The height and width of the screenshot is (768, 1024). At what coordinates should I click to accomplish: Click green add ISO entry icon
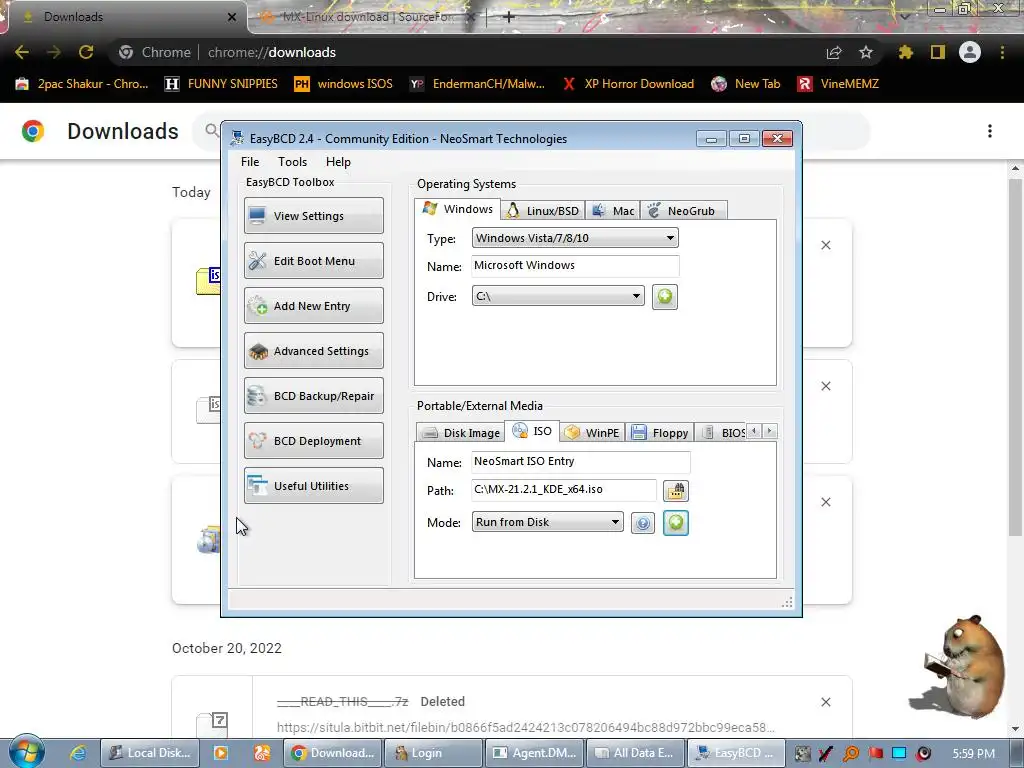[675, 522]
